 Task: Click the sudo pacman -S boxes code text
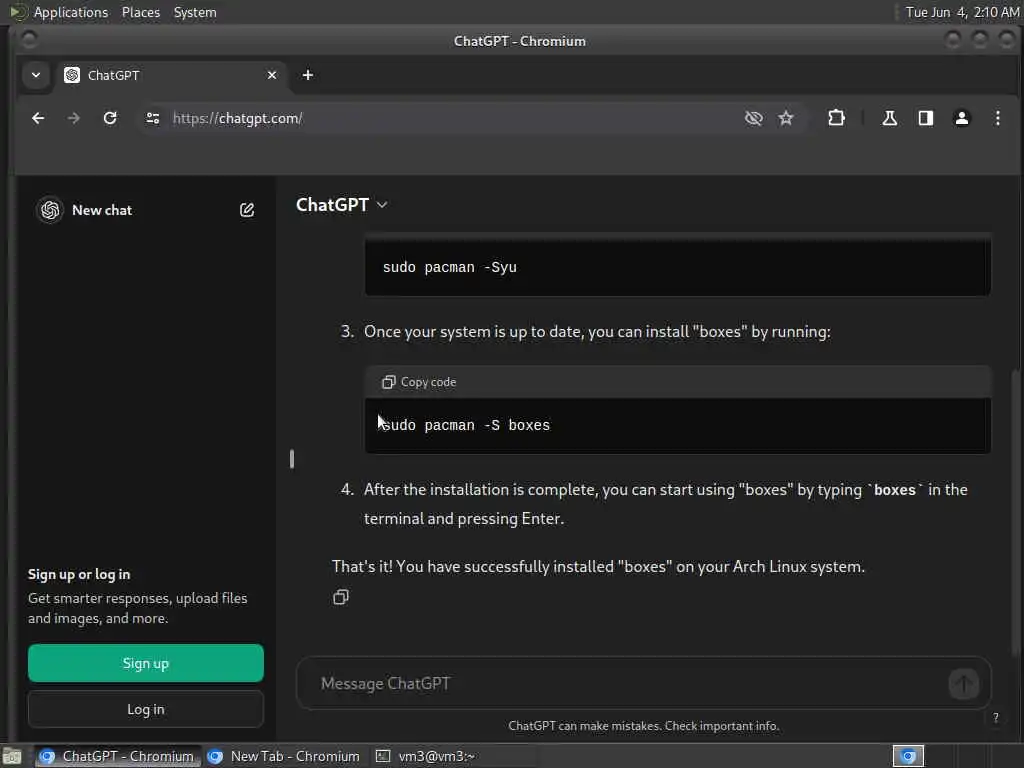[x=466, y=426]
